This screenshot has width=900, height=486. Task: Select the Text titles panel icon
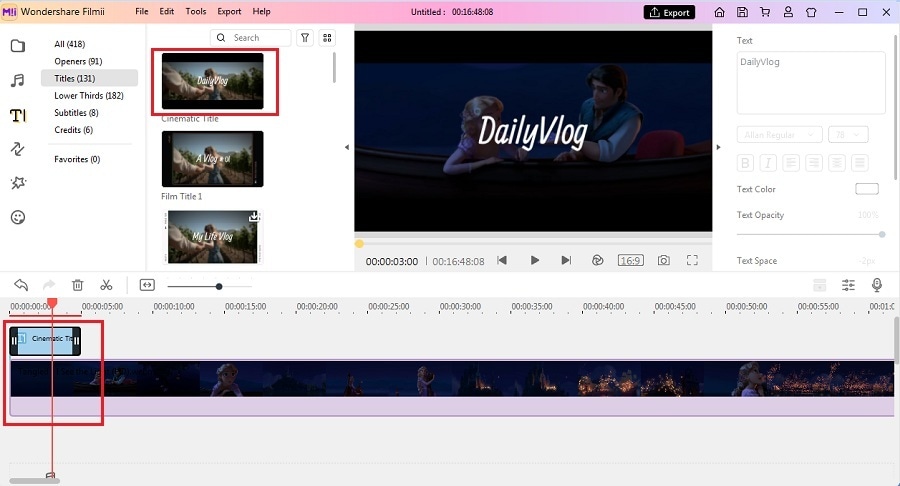point(18,115)
